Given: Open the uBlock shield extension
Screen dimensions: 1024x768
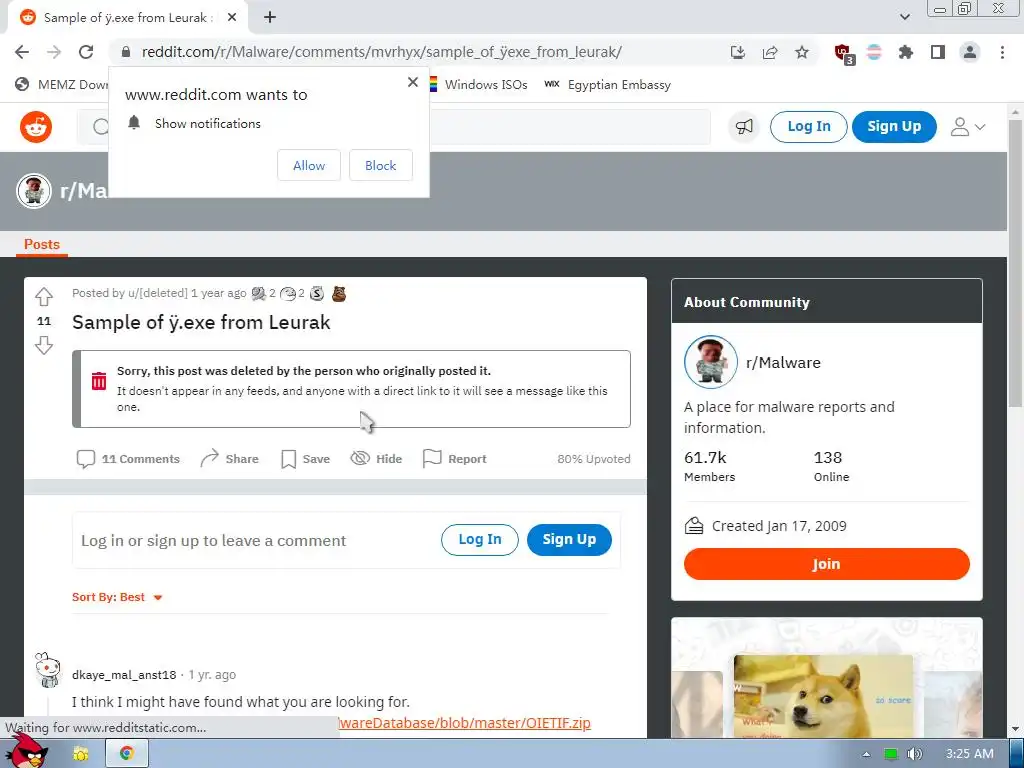Looking at the screenshot, I should coord(844,53).
